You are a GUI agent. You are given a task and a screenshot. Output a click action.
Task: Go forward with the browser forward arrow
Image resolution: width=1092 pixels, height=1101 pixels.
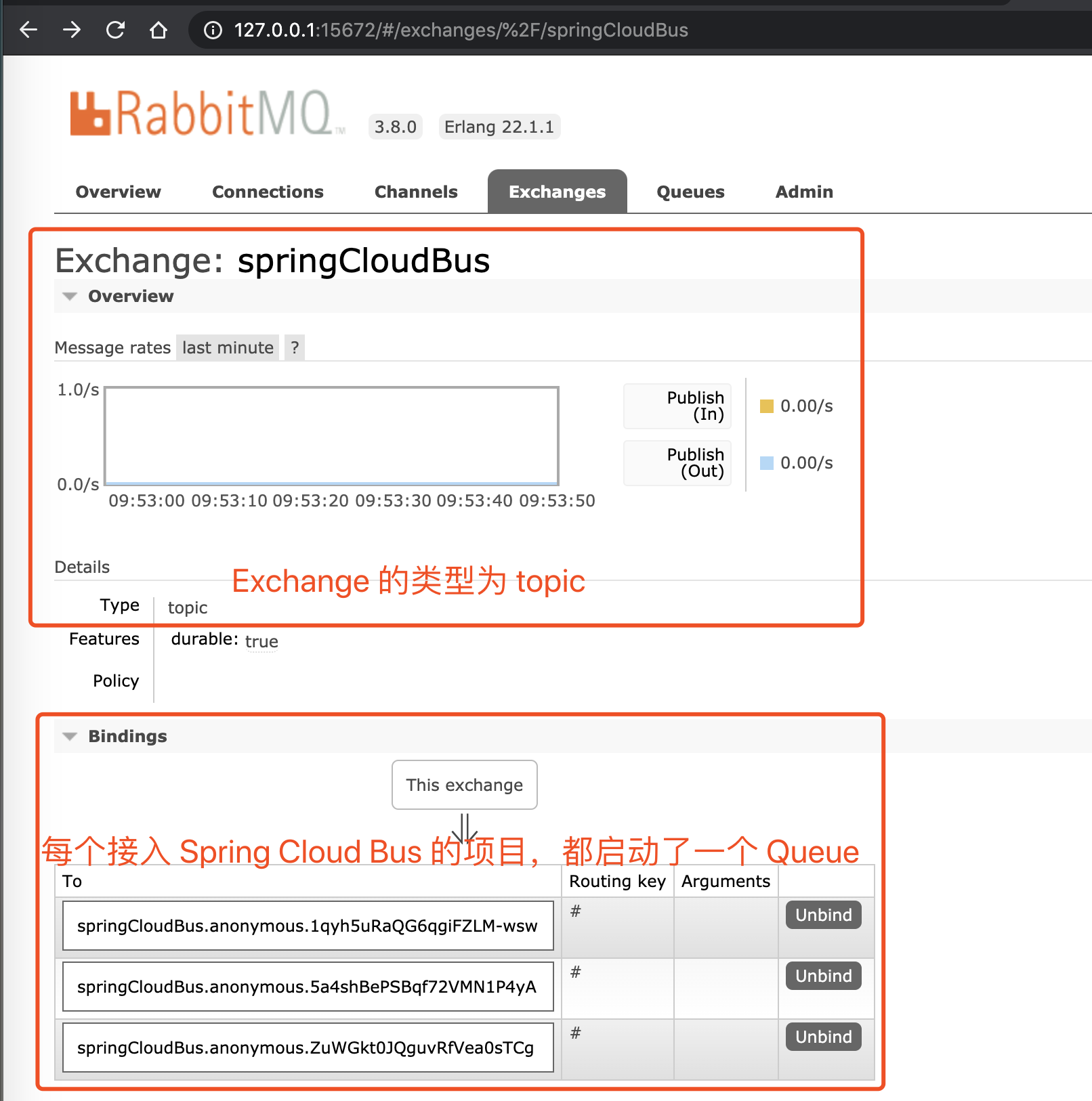pyautogui.click(x=72, y=30)
